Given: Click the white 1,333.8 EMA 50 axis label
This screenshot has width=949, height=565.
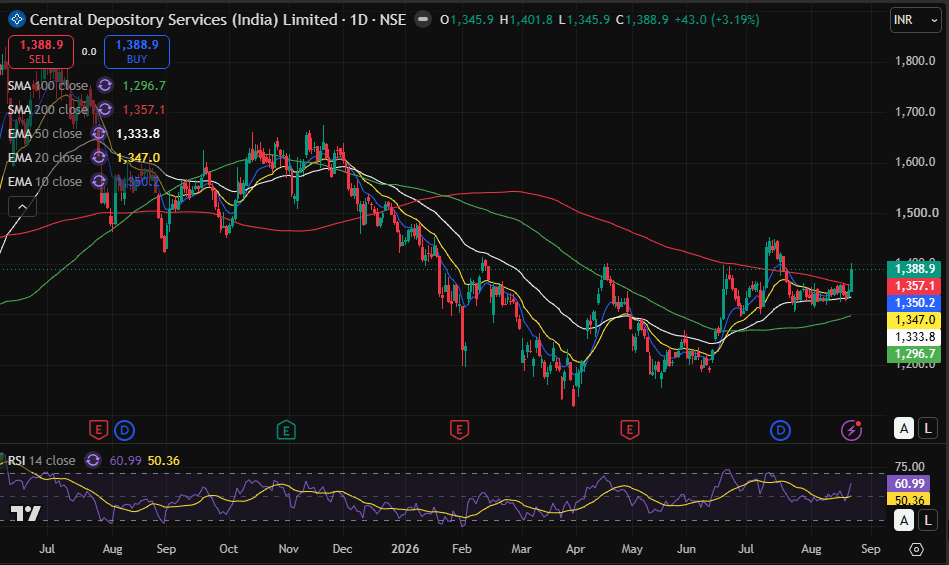Looking at the screenshot, I should click(914, 337).
